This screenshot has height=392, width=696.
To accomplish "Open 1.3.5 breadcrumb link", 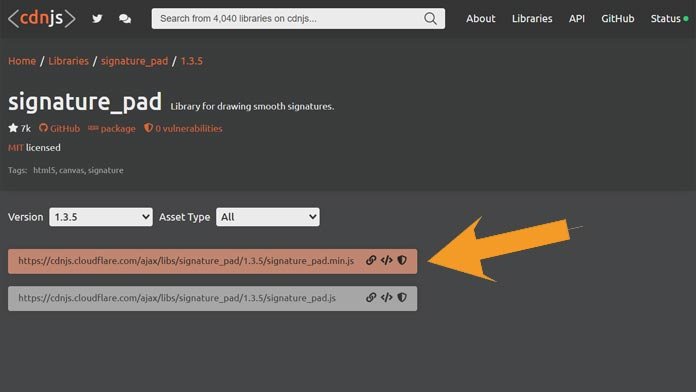I will tap(191, 61).
